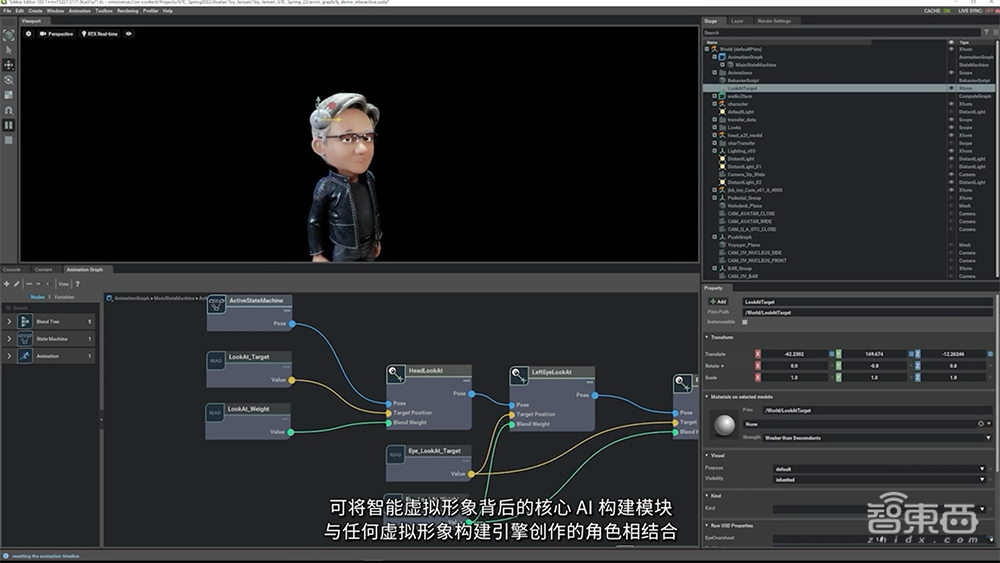Toggle the Instanceable checkbox
The width and height of the screenshot is (1000, 563).
coord(745,322)
